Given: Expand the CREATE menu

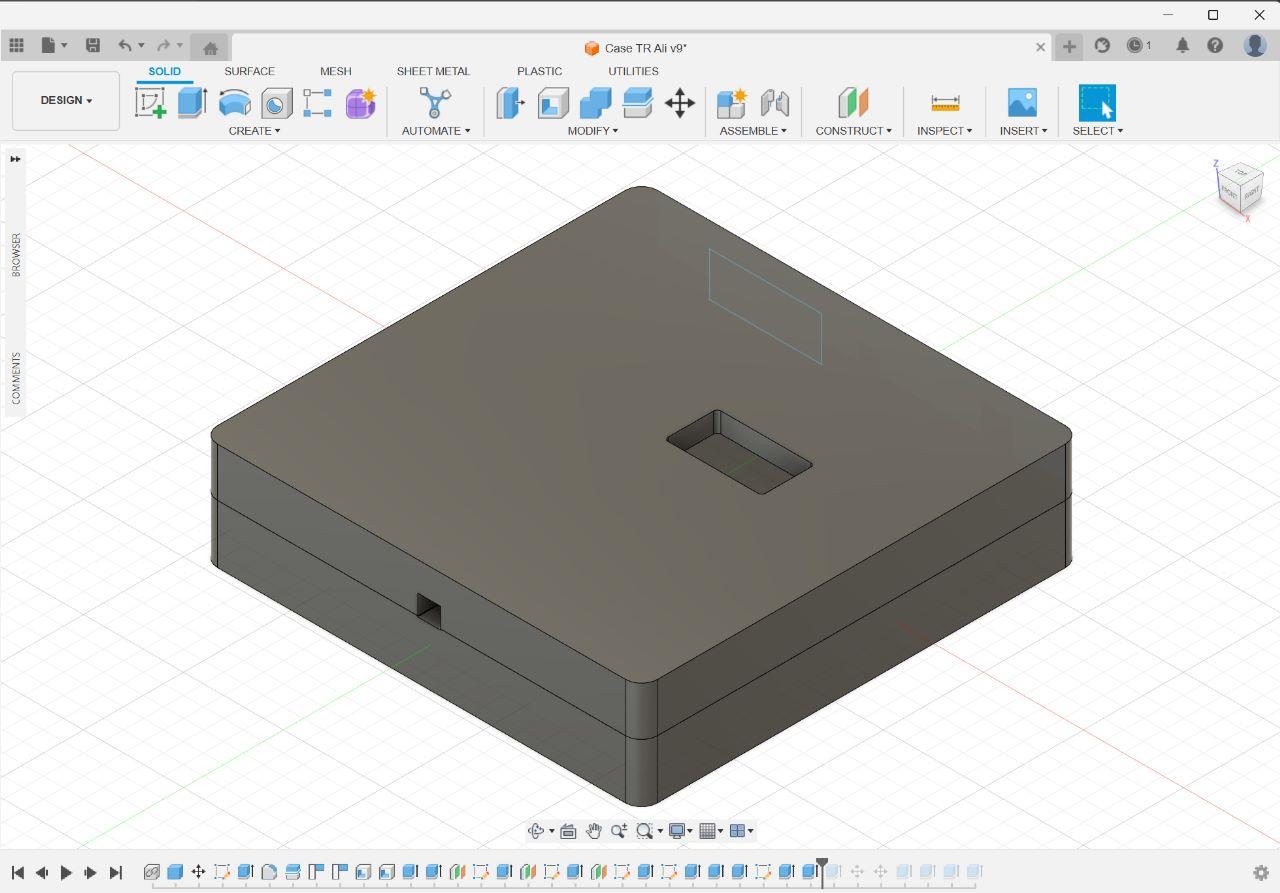Looking at the screenshot, I should point(254,131).
